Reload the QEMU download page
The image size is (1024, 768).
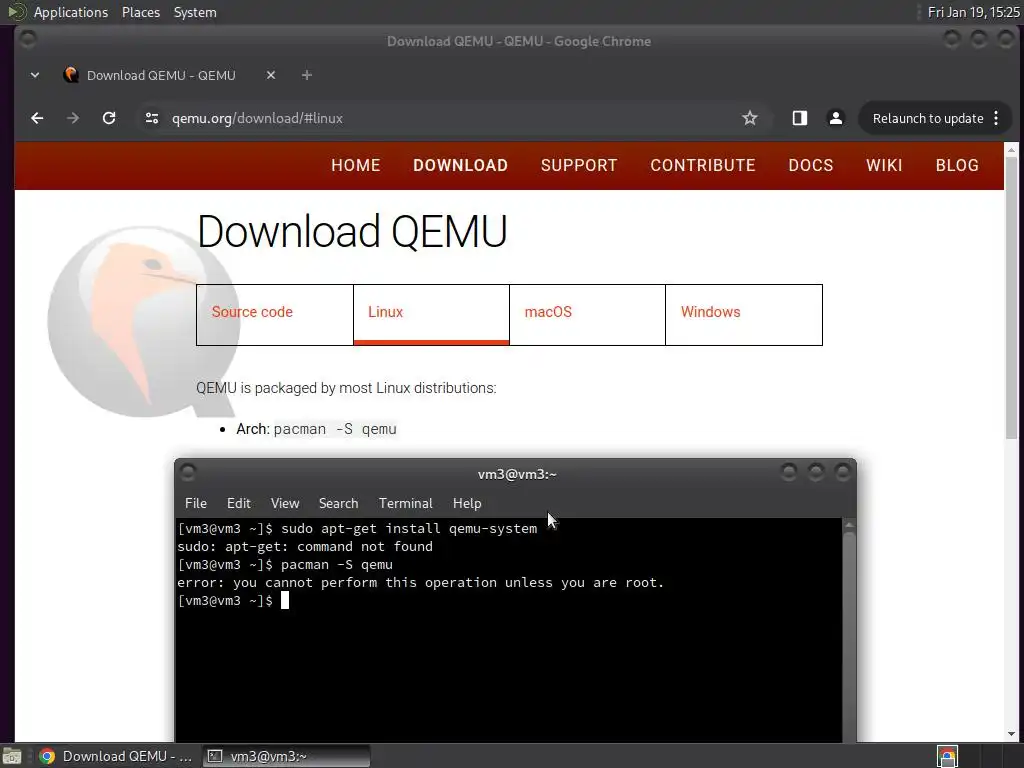click(x=109, y=118)
